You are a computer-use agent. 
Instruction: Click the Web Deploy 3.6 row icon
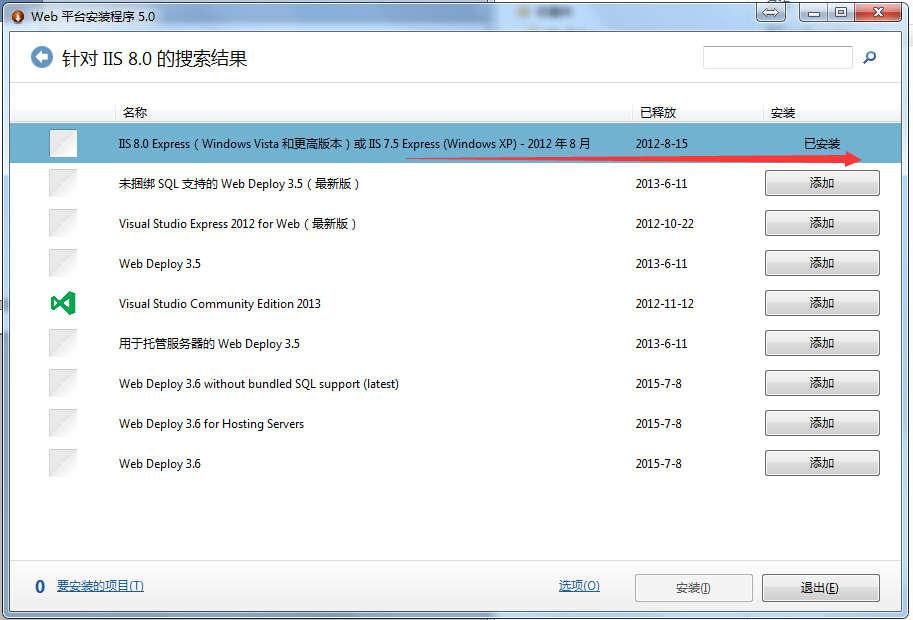[63, 463]
